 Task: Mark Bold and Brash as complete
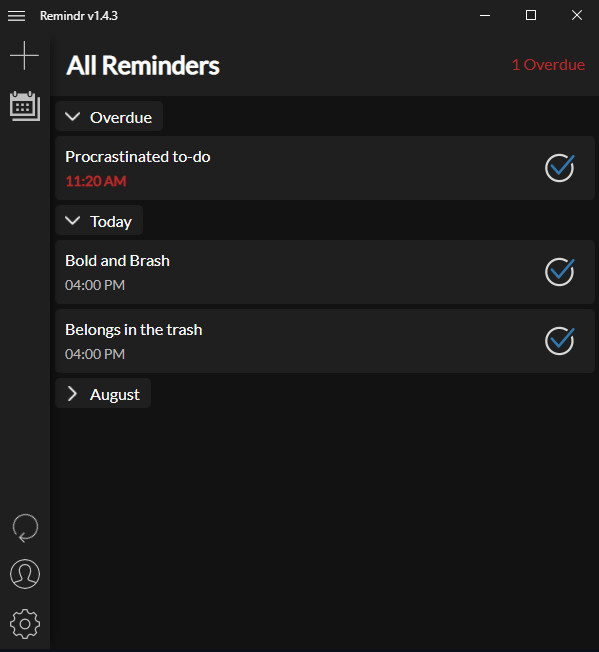560,272
